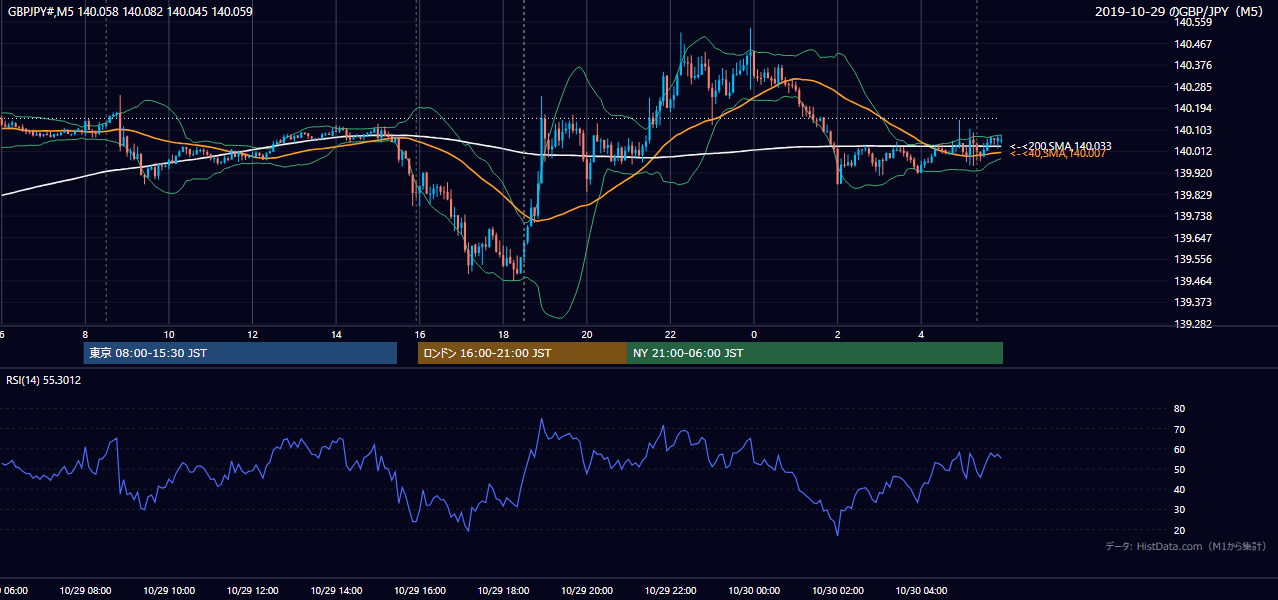Click hour tick 14 below the price chart
Viewport: 1278px width, 600px height.
[x=336, y=334]
